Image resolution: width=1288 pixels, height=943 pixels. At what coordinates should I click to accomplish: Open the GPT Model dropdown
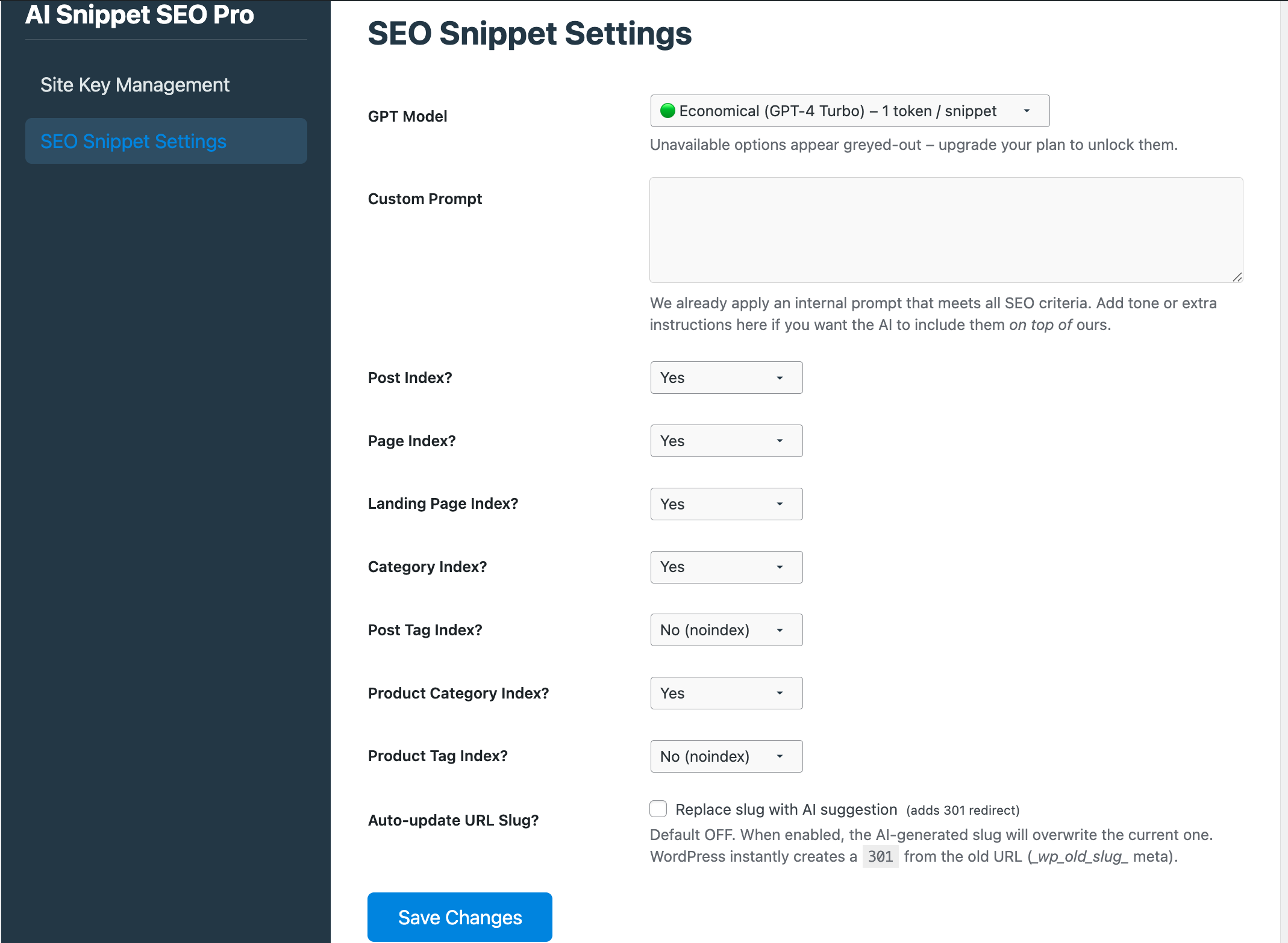pyautogui.click(x=849, y=111)
